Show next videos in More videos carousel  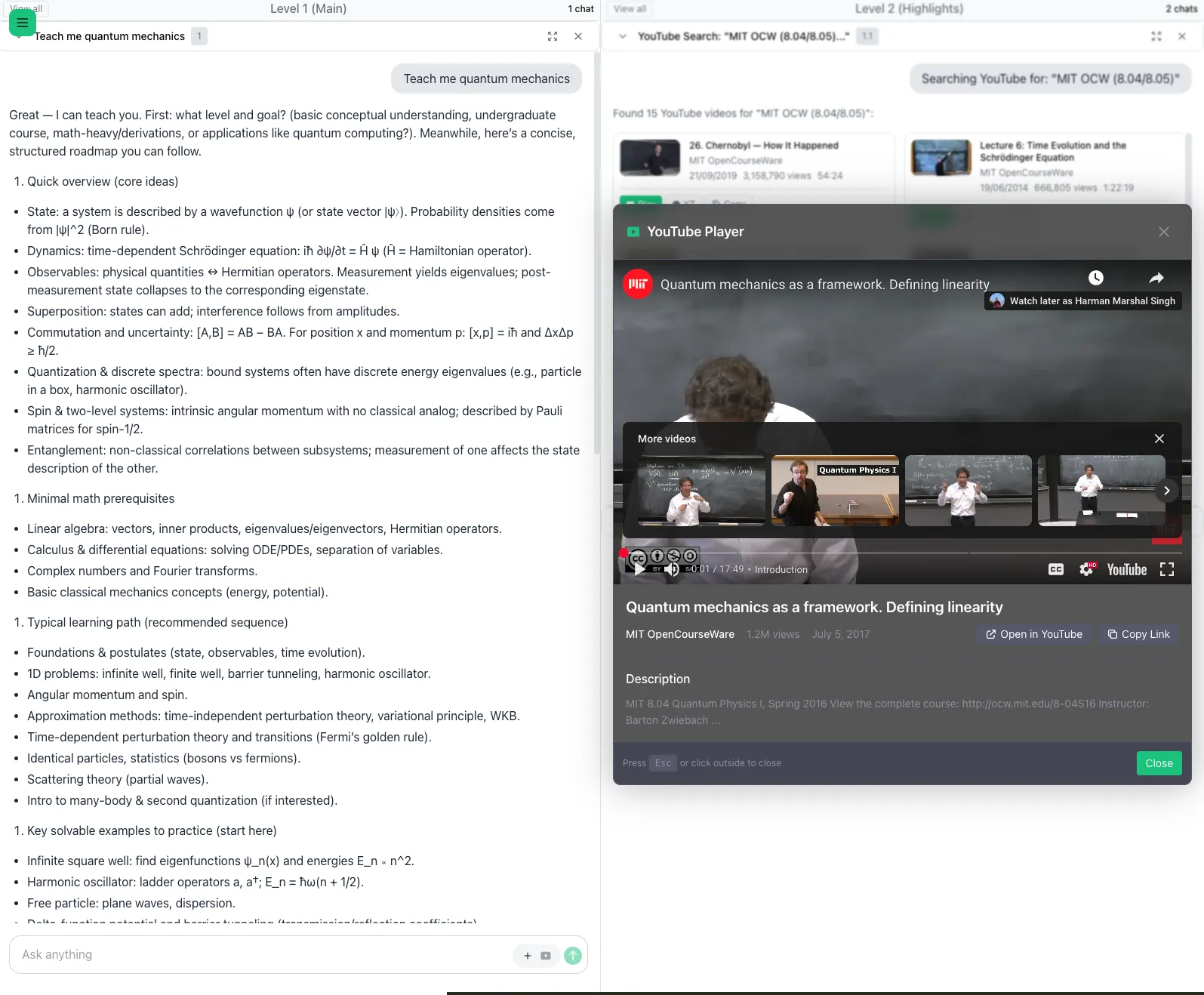point(1166,491)
